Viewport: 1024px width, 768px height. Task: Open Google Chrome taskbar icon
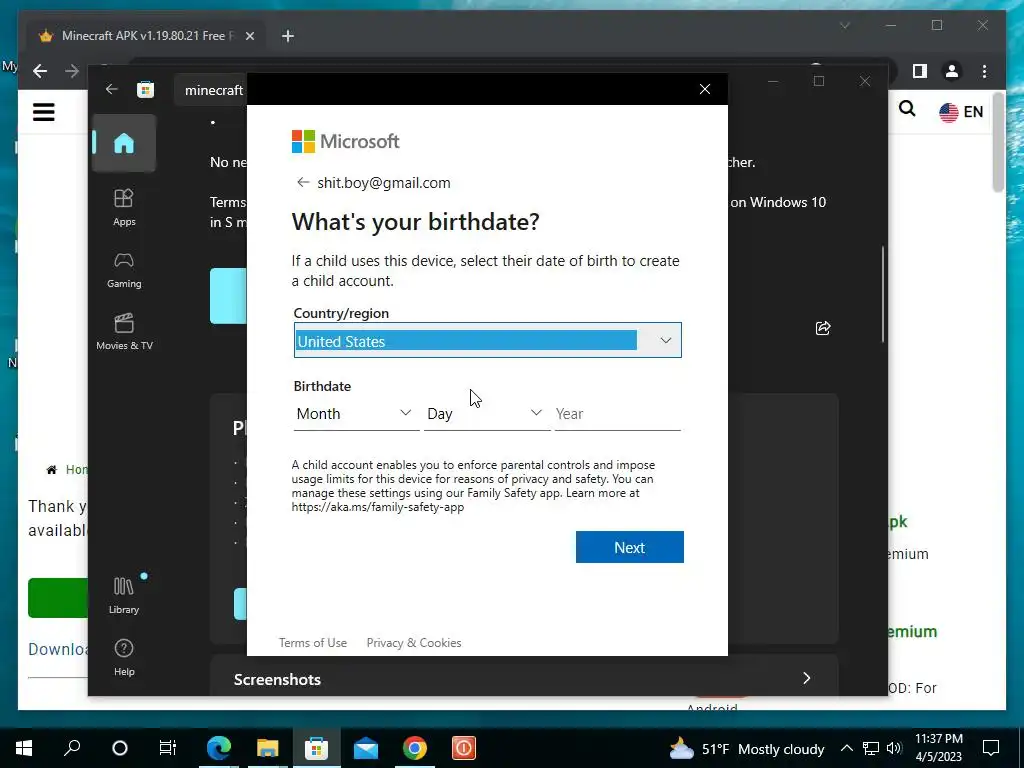(x=415, y=748)
